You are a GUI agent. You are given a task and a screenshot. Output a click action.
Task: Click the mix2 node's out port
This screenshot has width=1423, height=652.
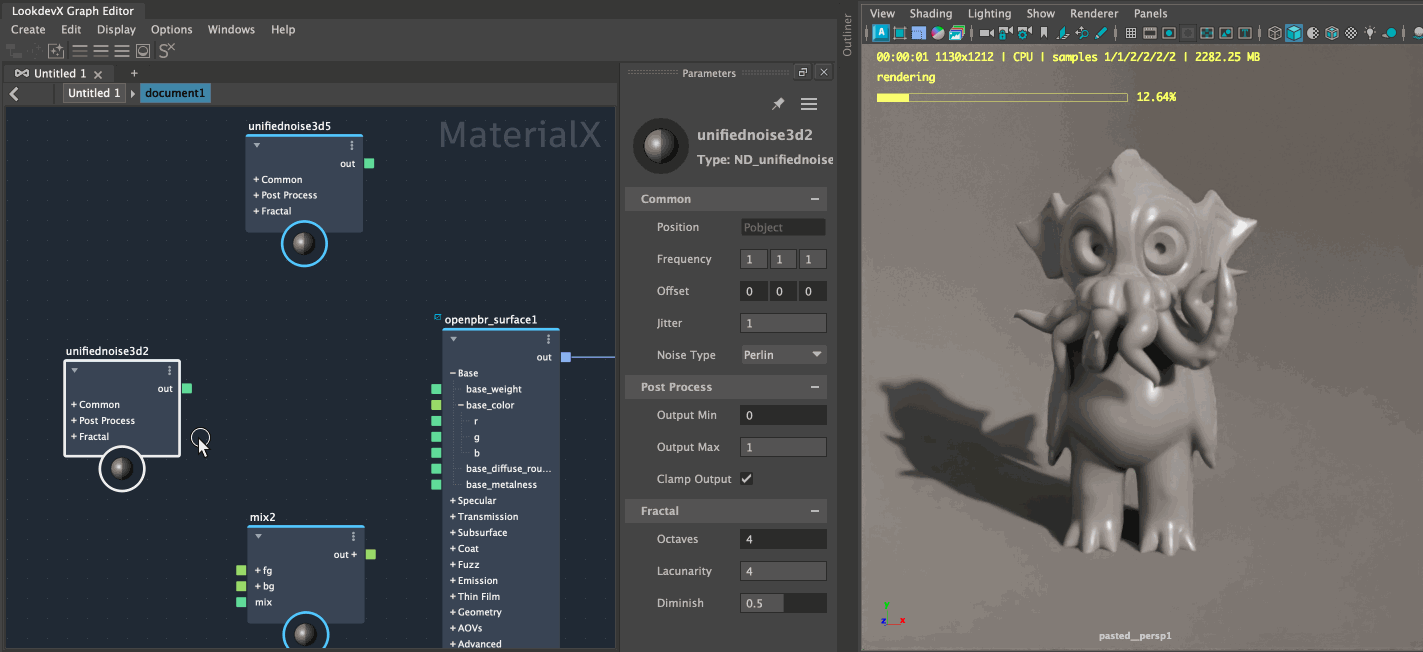[371, 554]
